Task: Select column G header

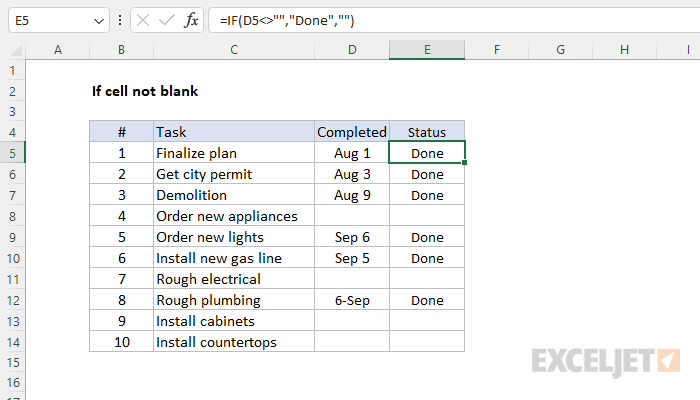Action: [x=560, y=50]
